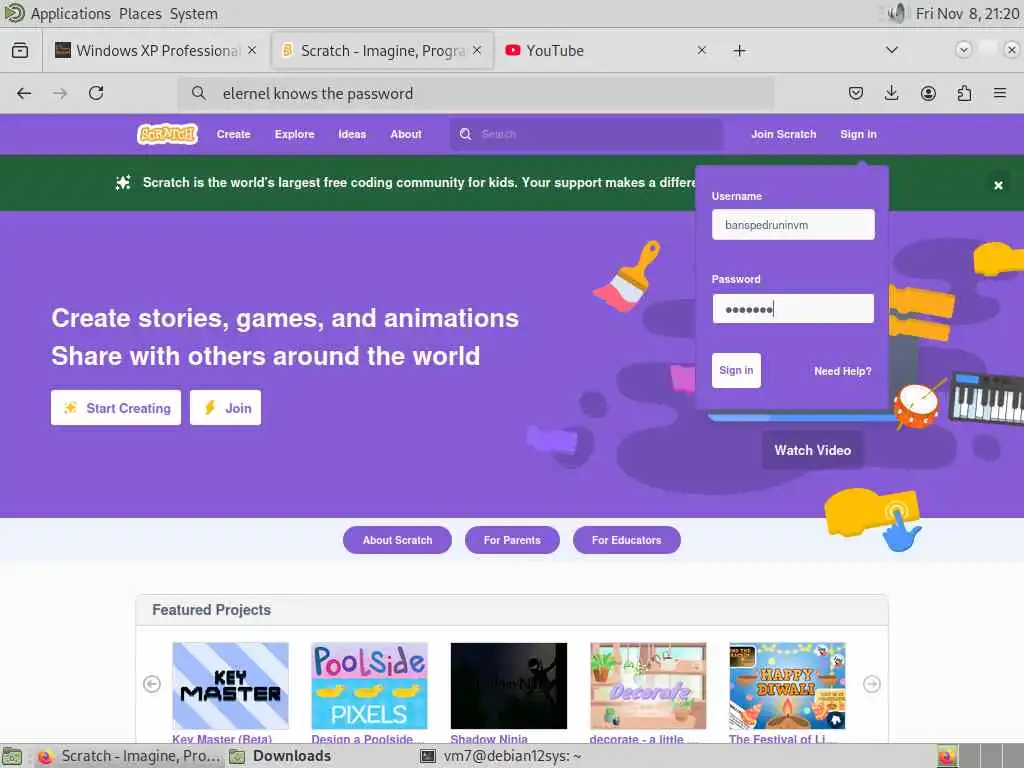1024x768 pixels.
Task: Click Scratch Firefox window in bottom taskbar
Action: (x=127, y=756)
